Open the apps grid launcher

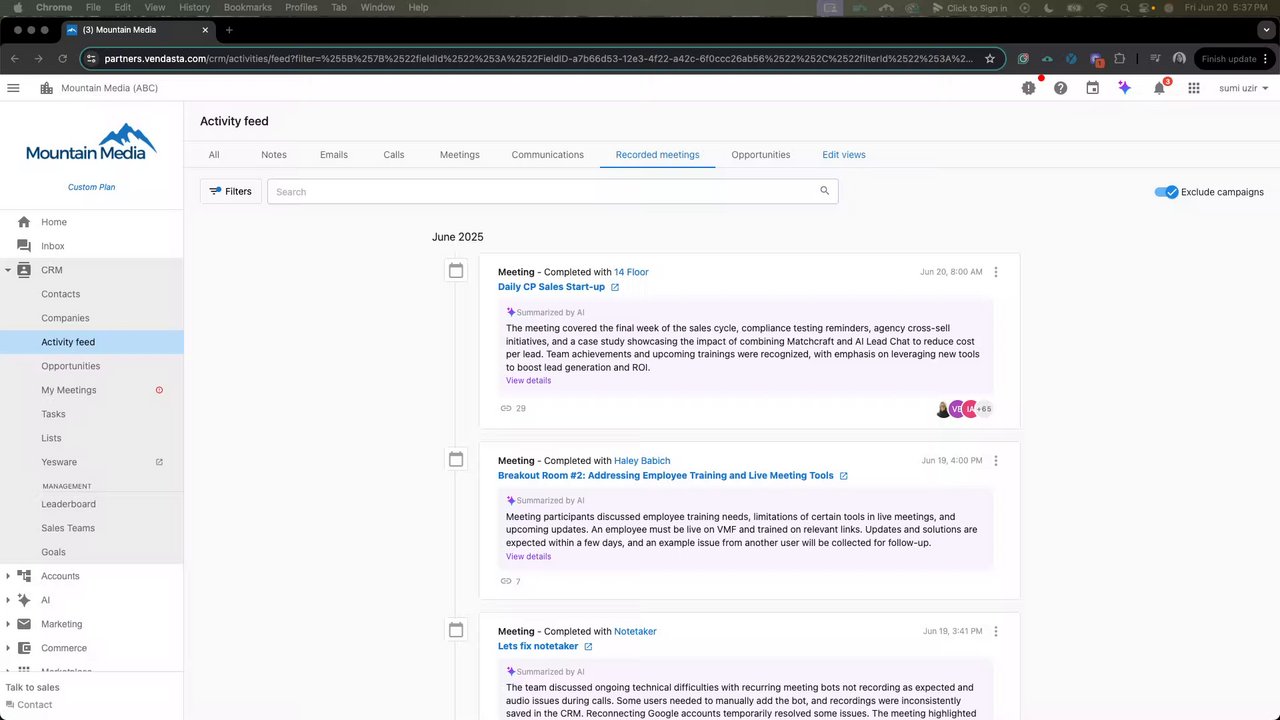coord(1194,88)
